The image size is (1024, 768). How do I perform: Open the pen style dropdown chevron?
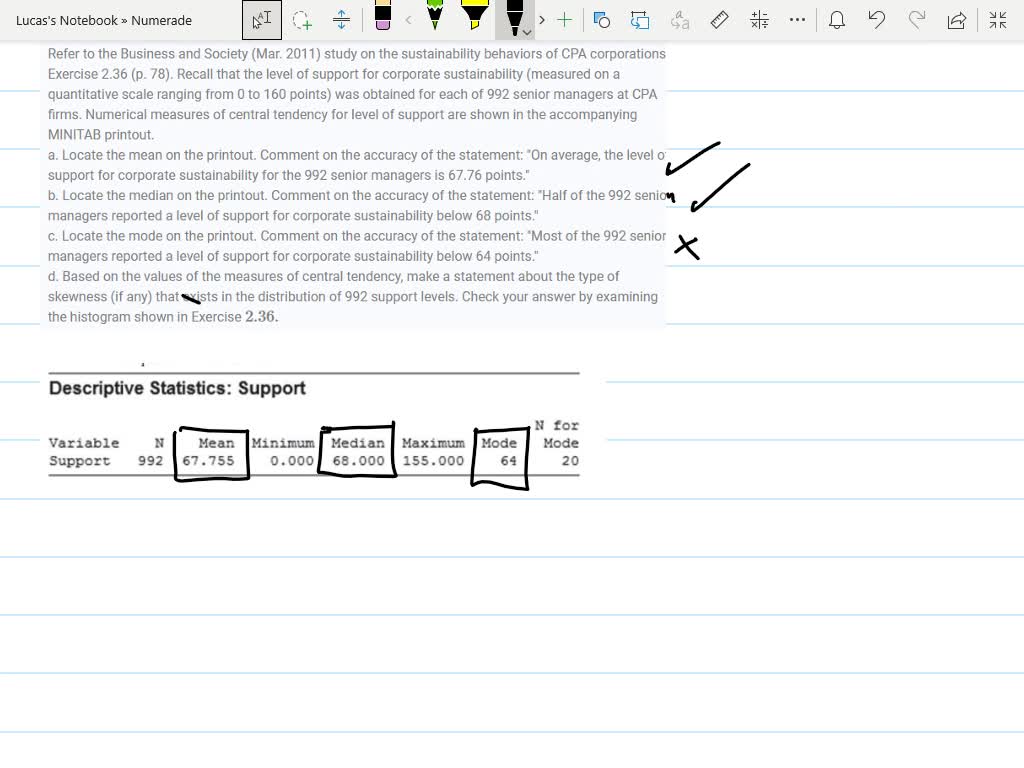tap(527, 32)
